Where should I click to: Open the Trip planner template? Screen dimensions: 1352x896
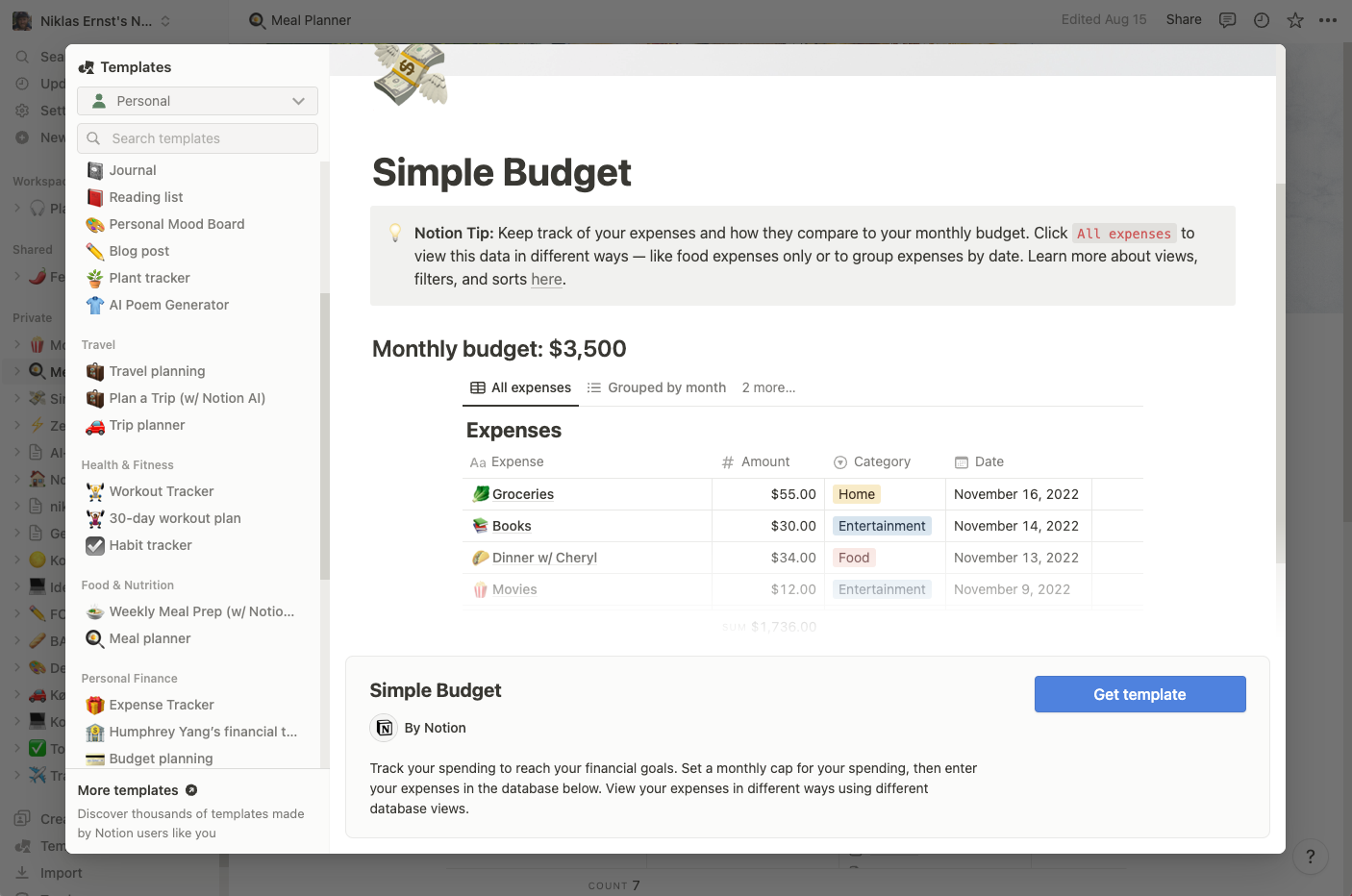click(x=197, y=425)
